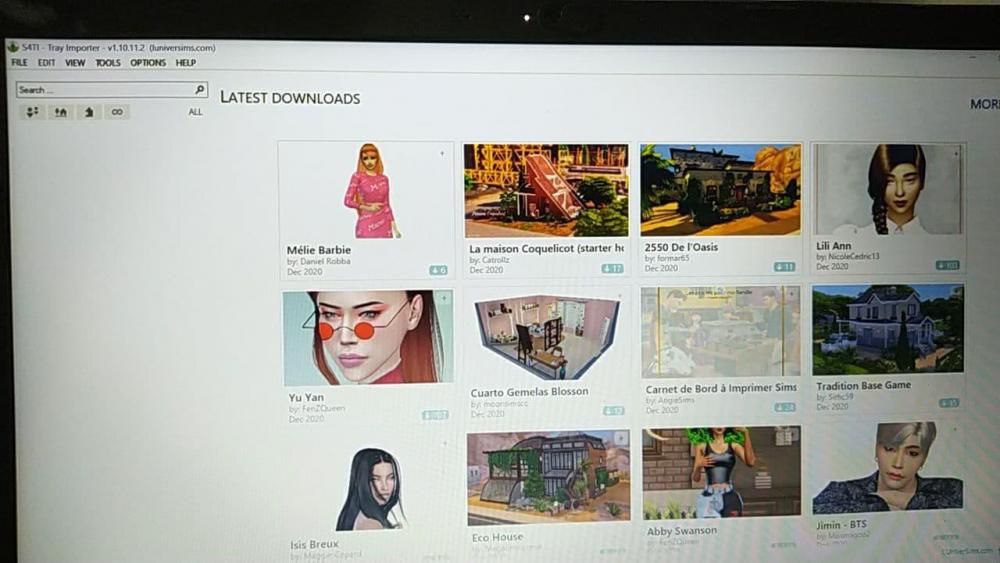Open the Lili Ann portrait thumbnail
The width and height of the screenshot is (1000, 563).
point(888,189)
